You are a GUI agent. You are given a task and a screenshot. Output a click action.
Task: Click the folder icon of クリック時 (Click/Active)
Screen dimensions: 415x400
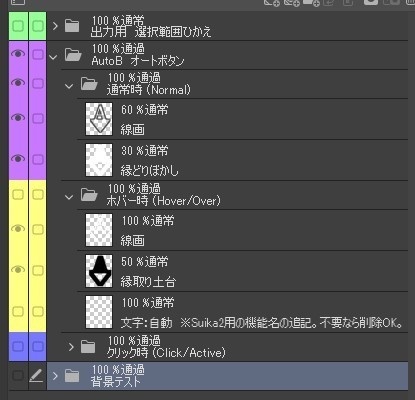tap(88, 347)
